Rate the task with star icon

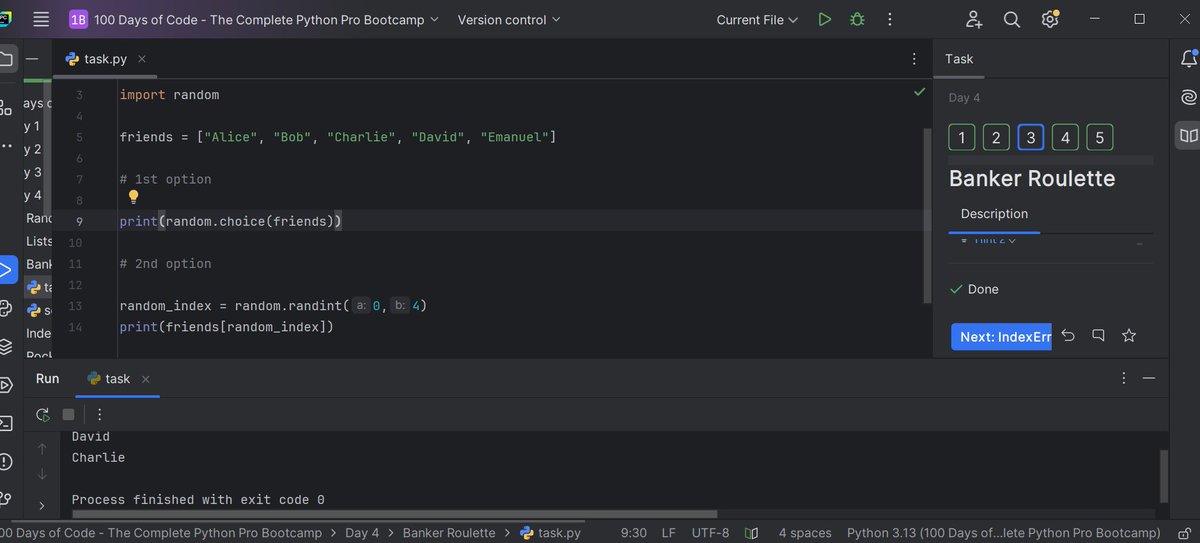pyautogui.click(x=1129, y=336)
